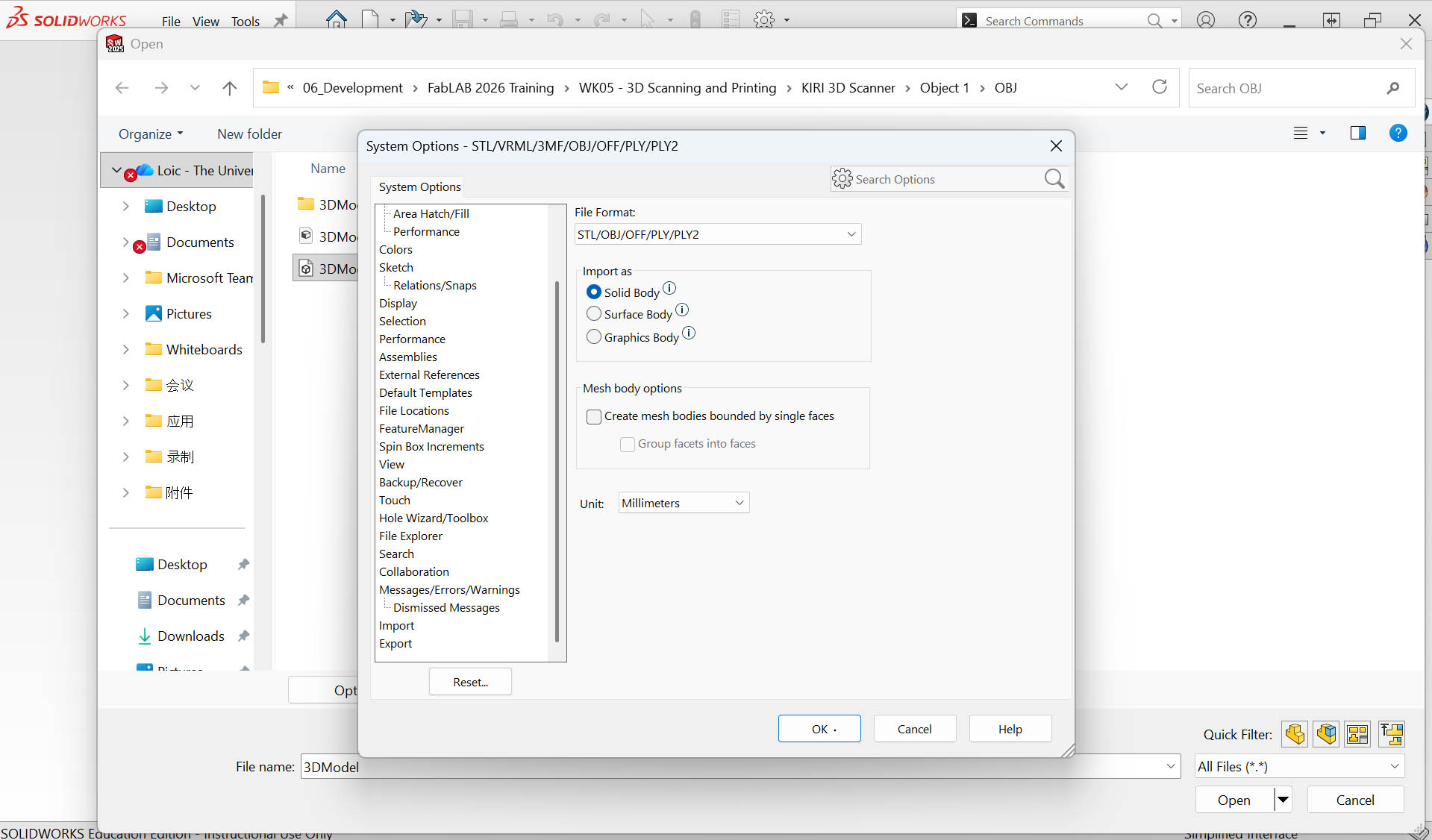Refresh the OBJ folder listing

[x=1160, y=87]
